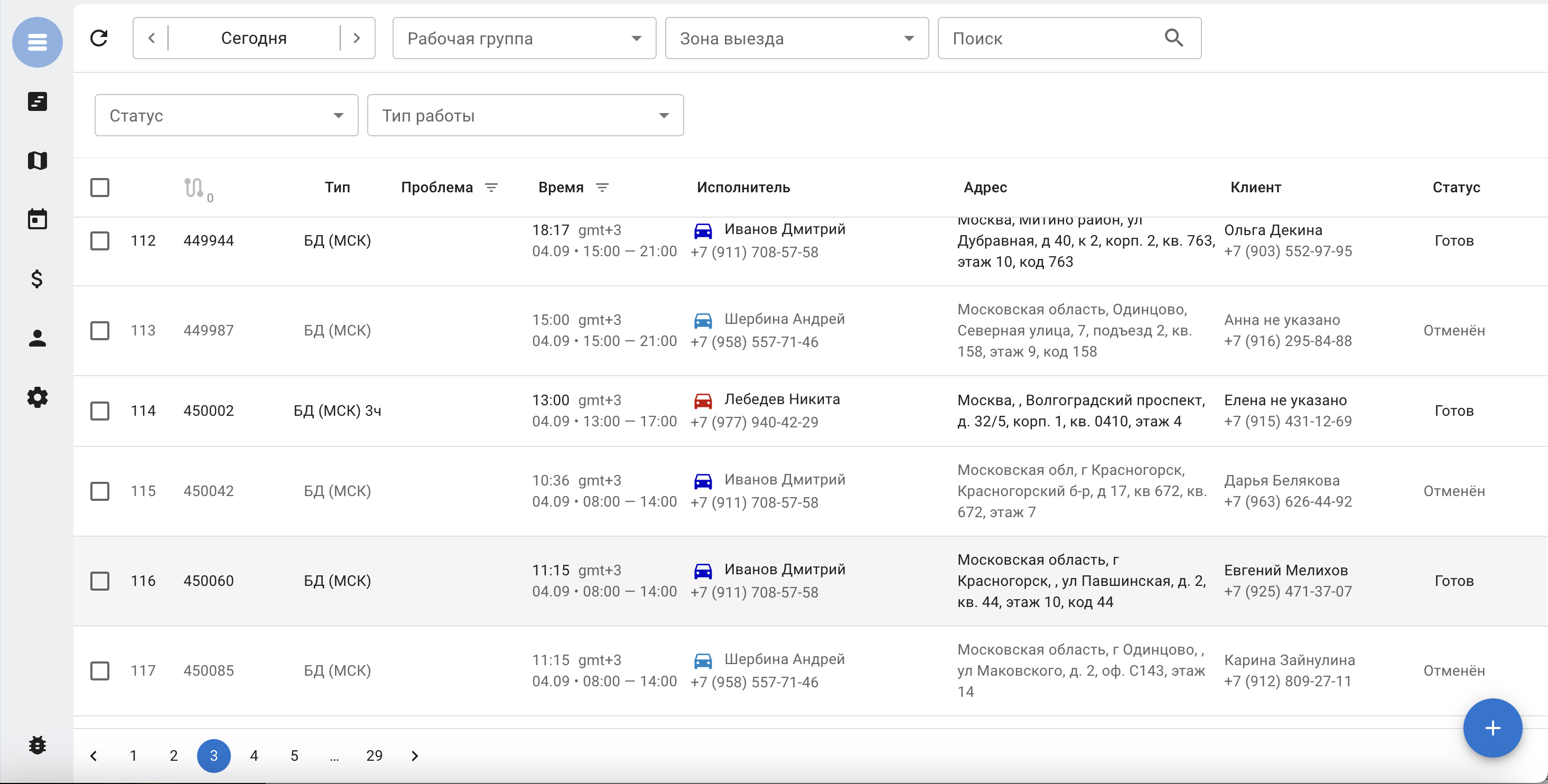
Task: Expand the Рабочая группа dropdown
Action: coord(524,39)
